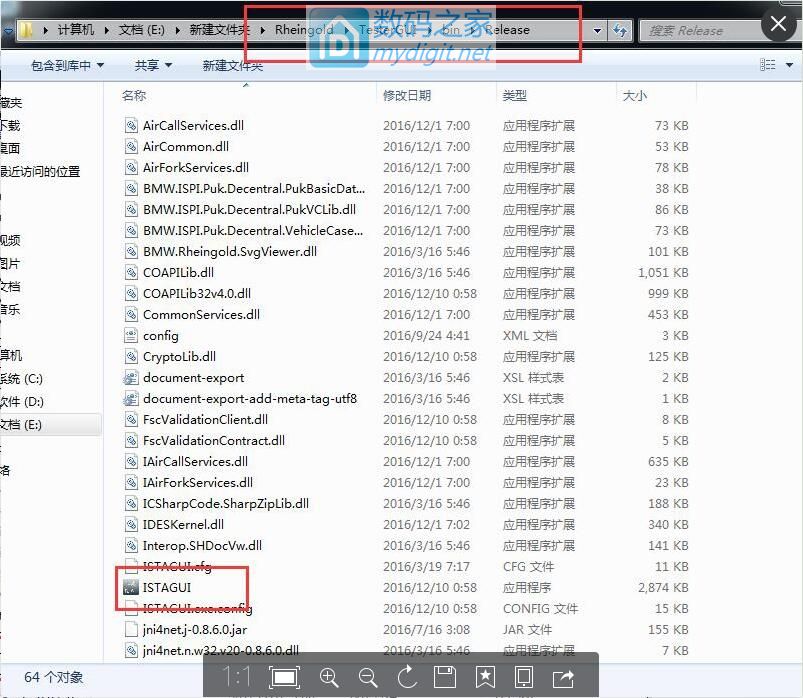Open the address bar history dropdown

[597, 30]
